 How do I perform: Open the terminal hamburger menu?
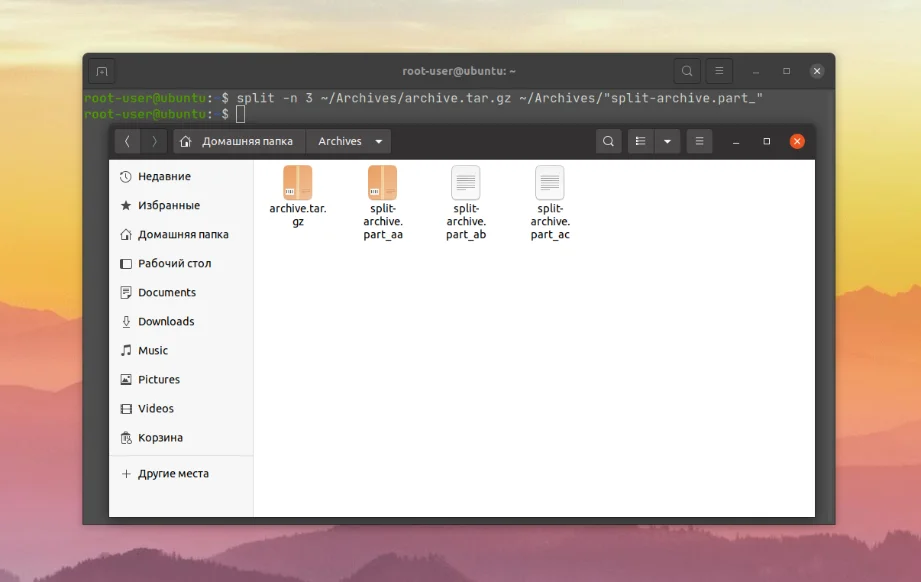[x=719, y=70]
